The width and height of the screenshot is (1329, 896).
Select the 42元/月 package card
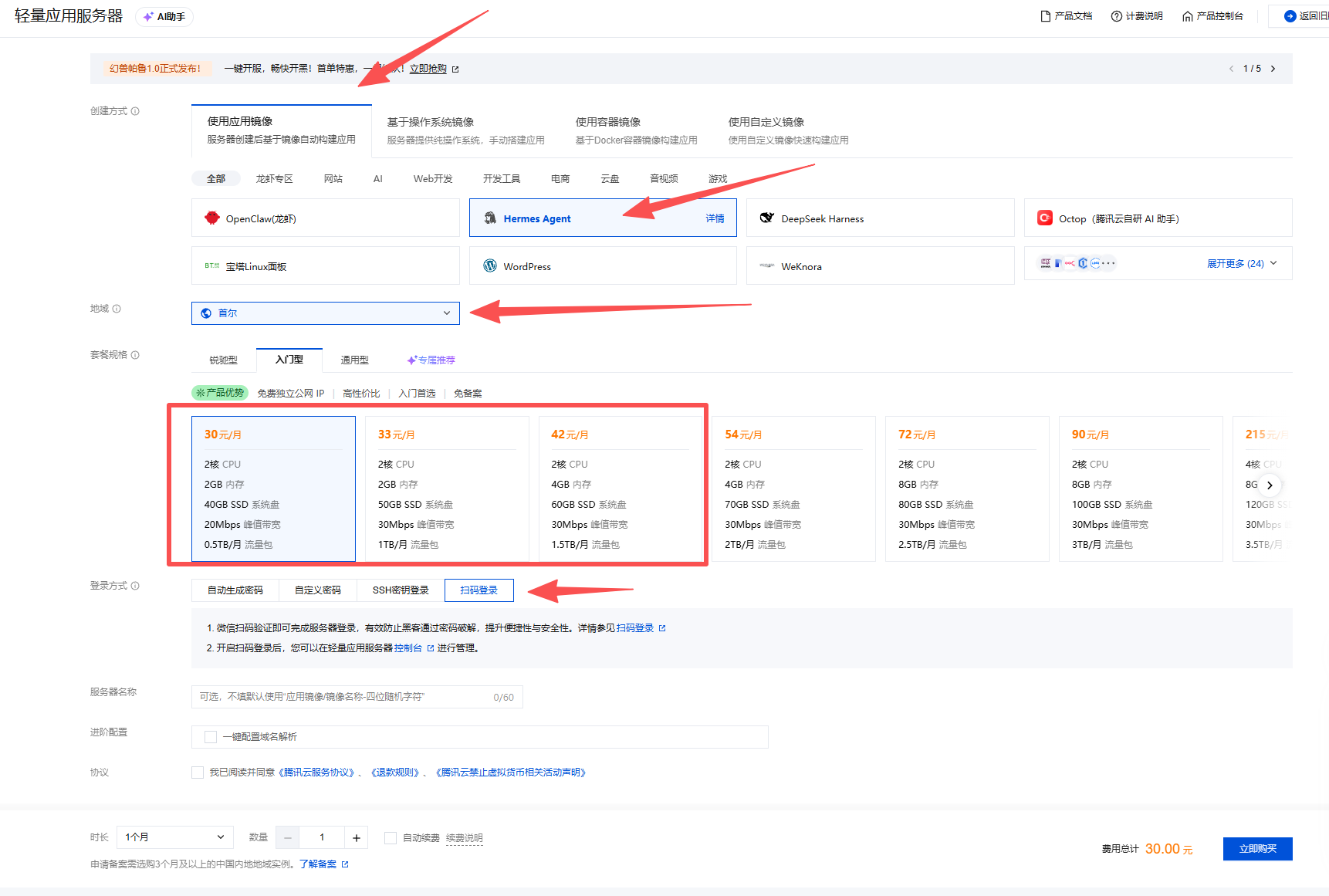coord(621,489)
